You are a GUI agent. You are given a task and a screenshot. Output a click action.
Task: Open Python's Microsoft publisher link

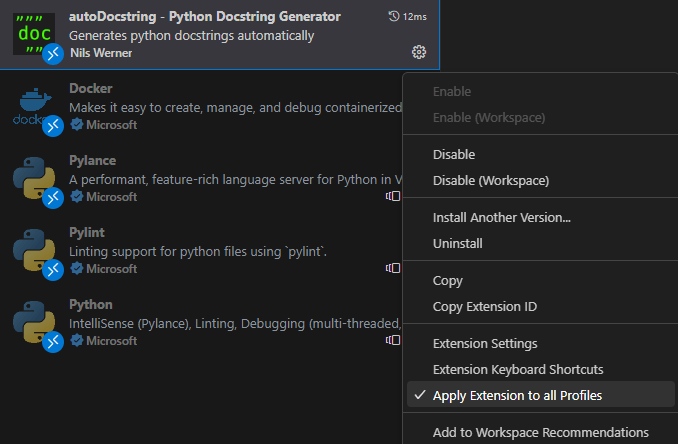[x=111, y=341]
